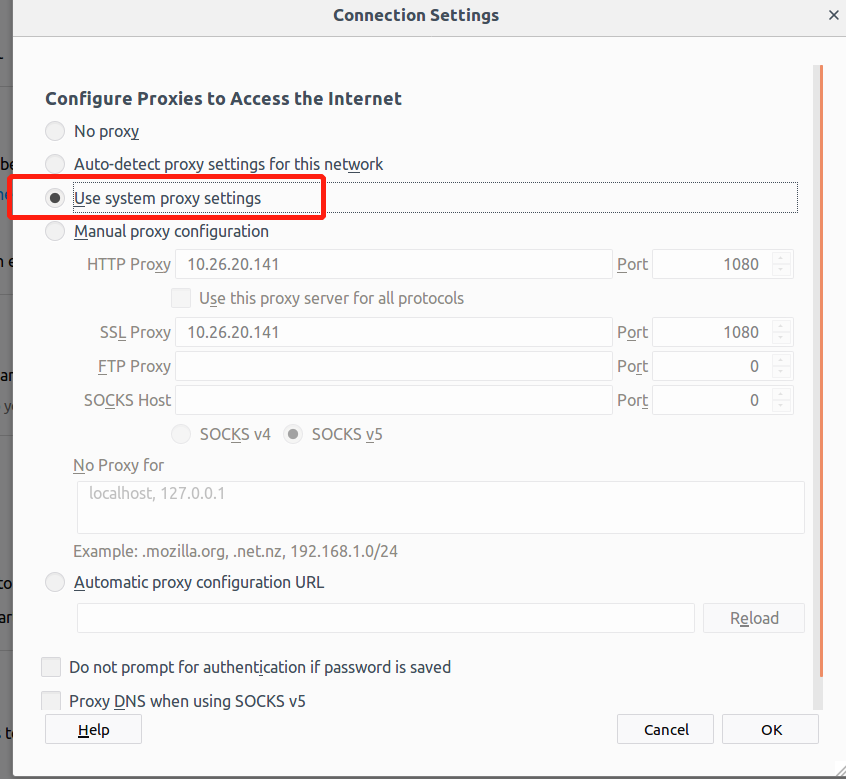Viewport: 846px width, 779px height.
Task: Click the SSL Proxy address field
Action: tap(393, 332)
